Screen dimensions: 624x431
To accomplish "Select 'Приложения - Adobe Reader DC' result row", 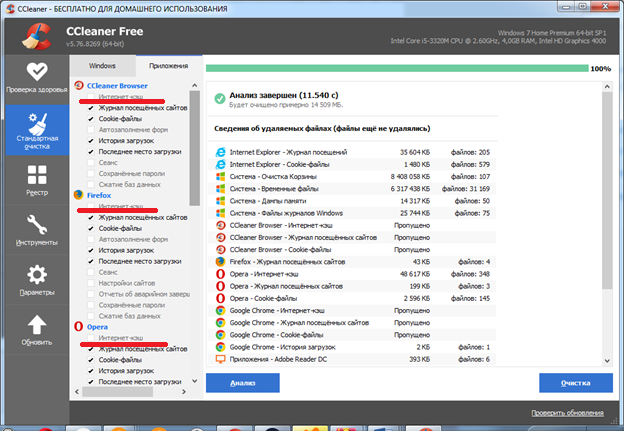I will point(353,359).
